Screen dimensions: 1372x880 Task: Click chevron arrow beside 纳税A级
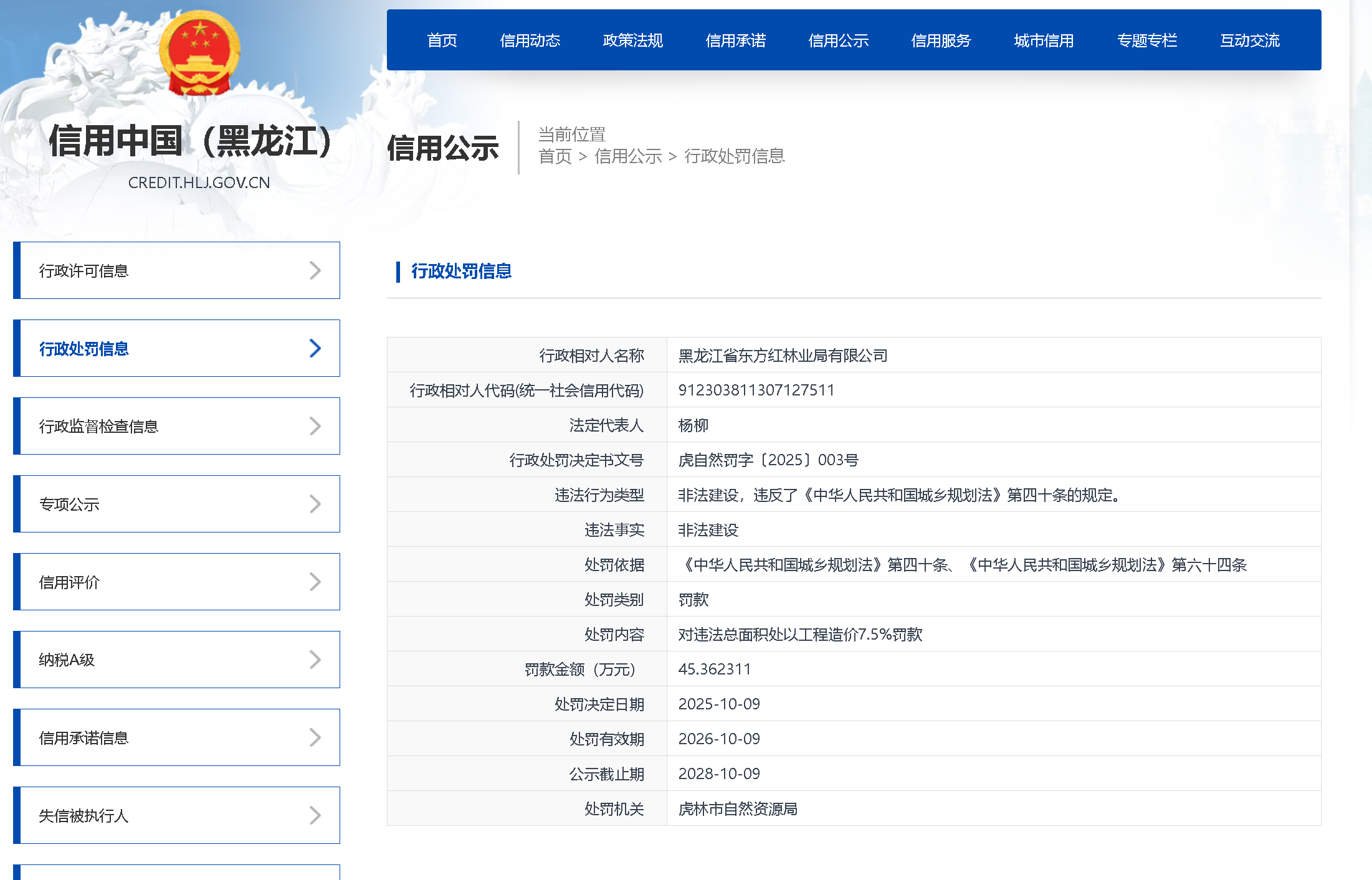[315, 660]
